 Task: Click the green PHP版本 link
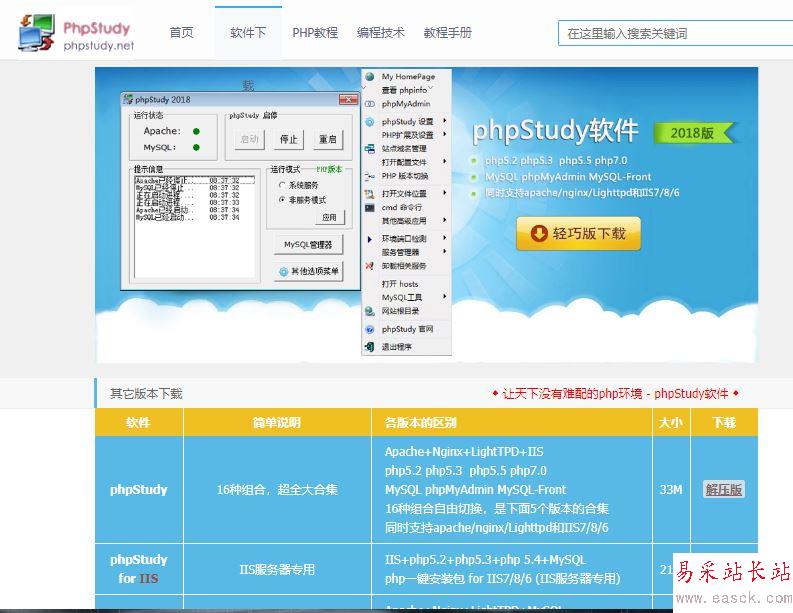[329, 169]
